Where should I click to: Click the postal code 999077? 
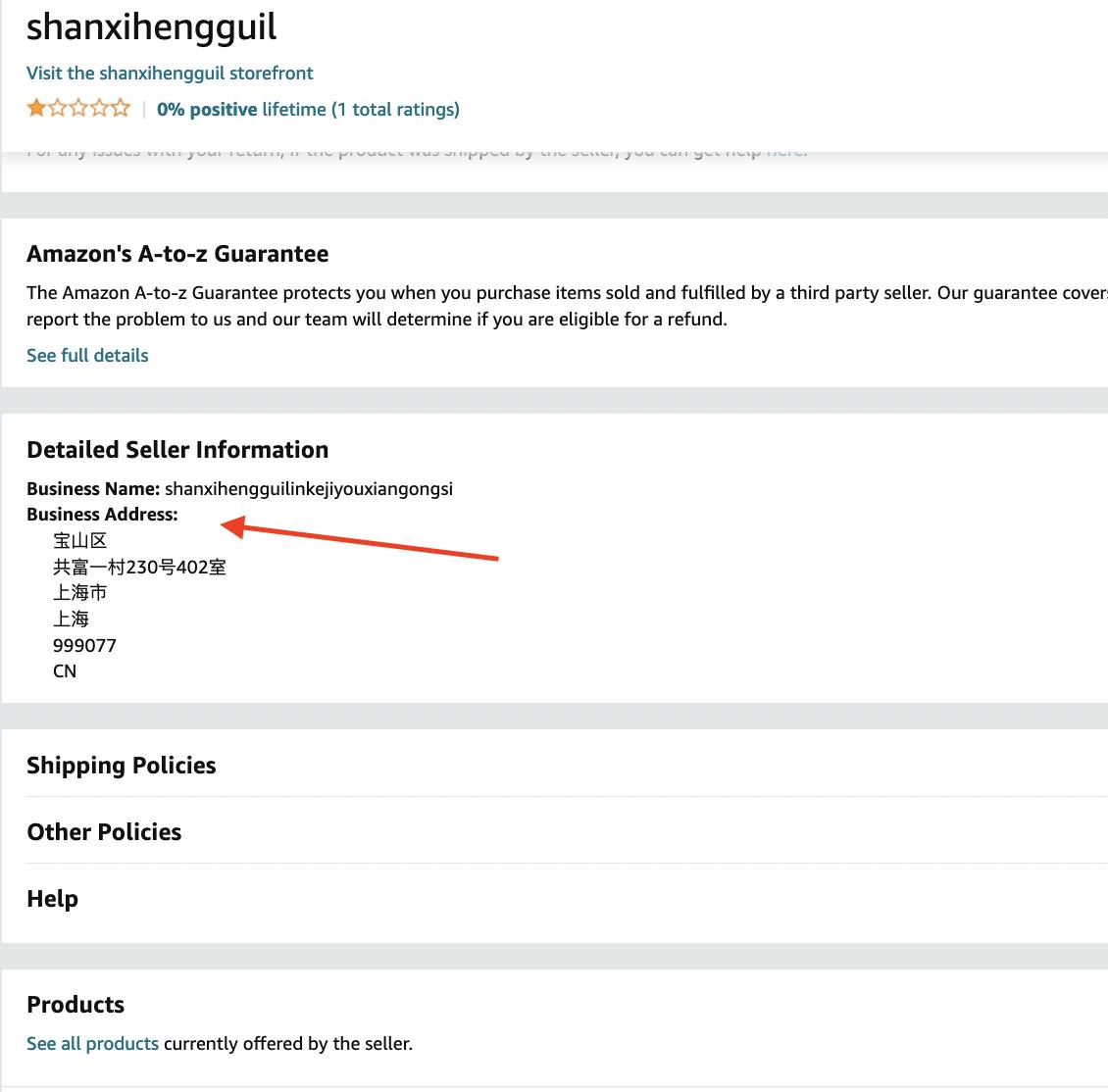click(84, 646)
